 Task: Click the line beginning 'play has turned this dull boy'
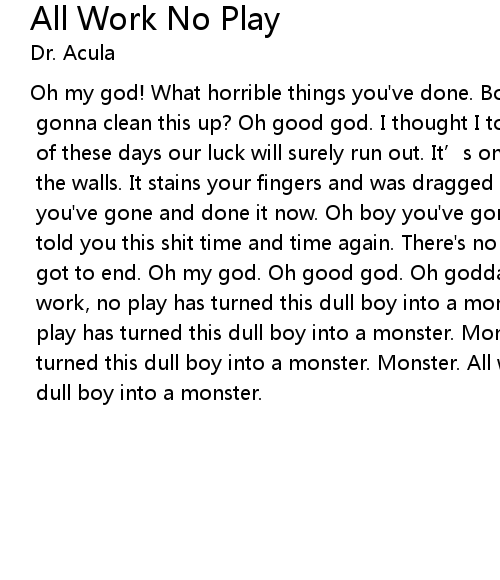coord(268,333)
